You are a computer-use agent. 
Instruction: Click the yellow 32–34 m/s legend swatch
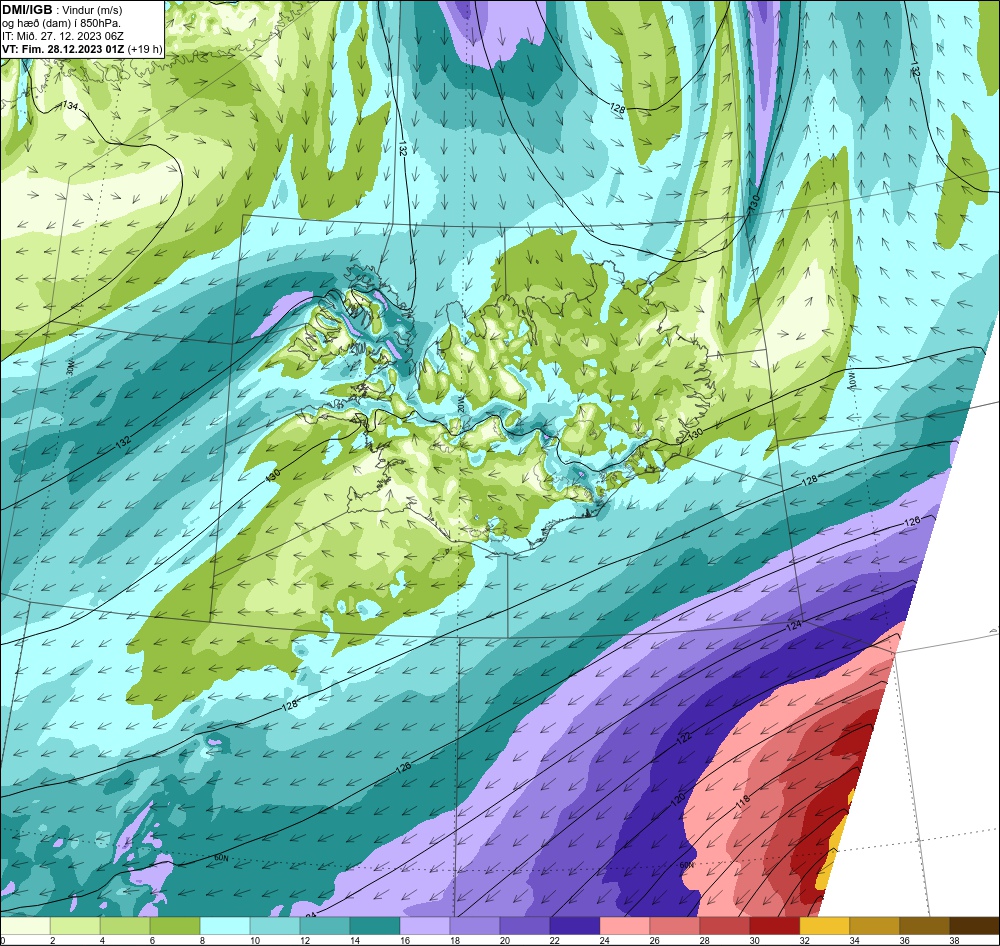coord(825,926)
